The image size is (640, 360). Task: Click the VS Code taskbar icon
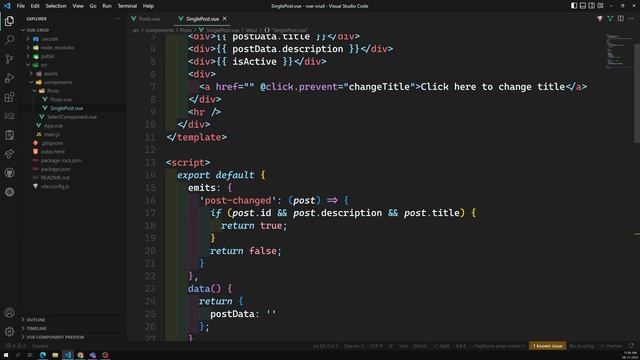68,355
